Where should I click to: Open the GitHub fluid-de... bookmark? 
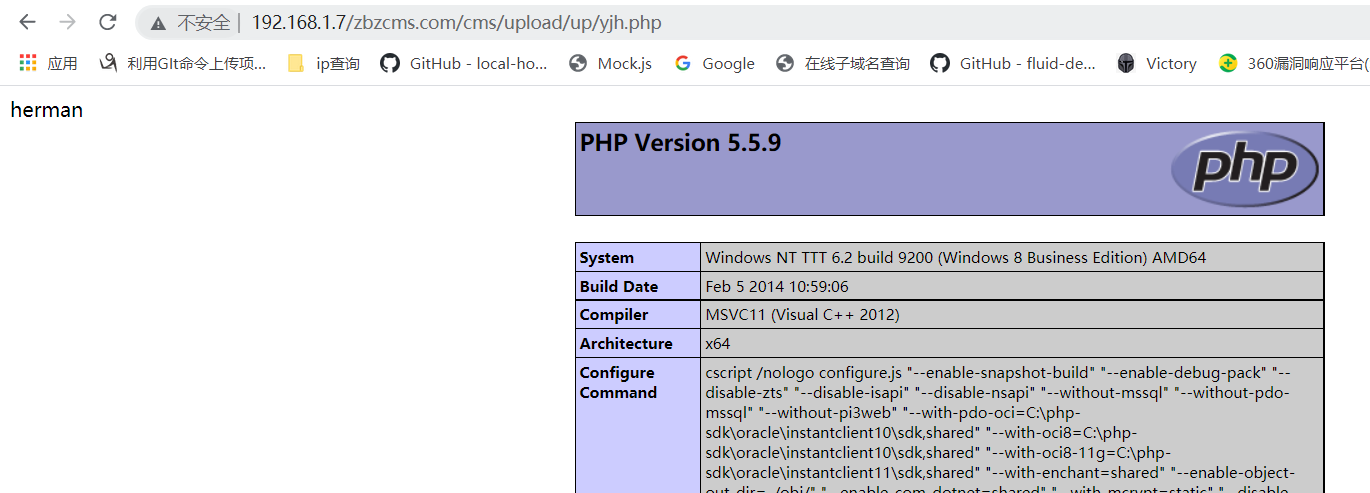[1013, 63]
